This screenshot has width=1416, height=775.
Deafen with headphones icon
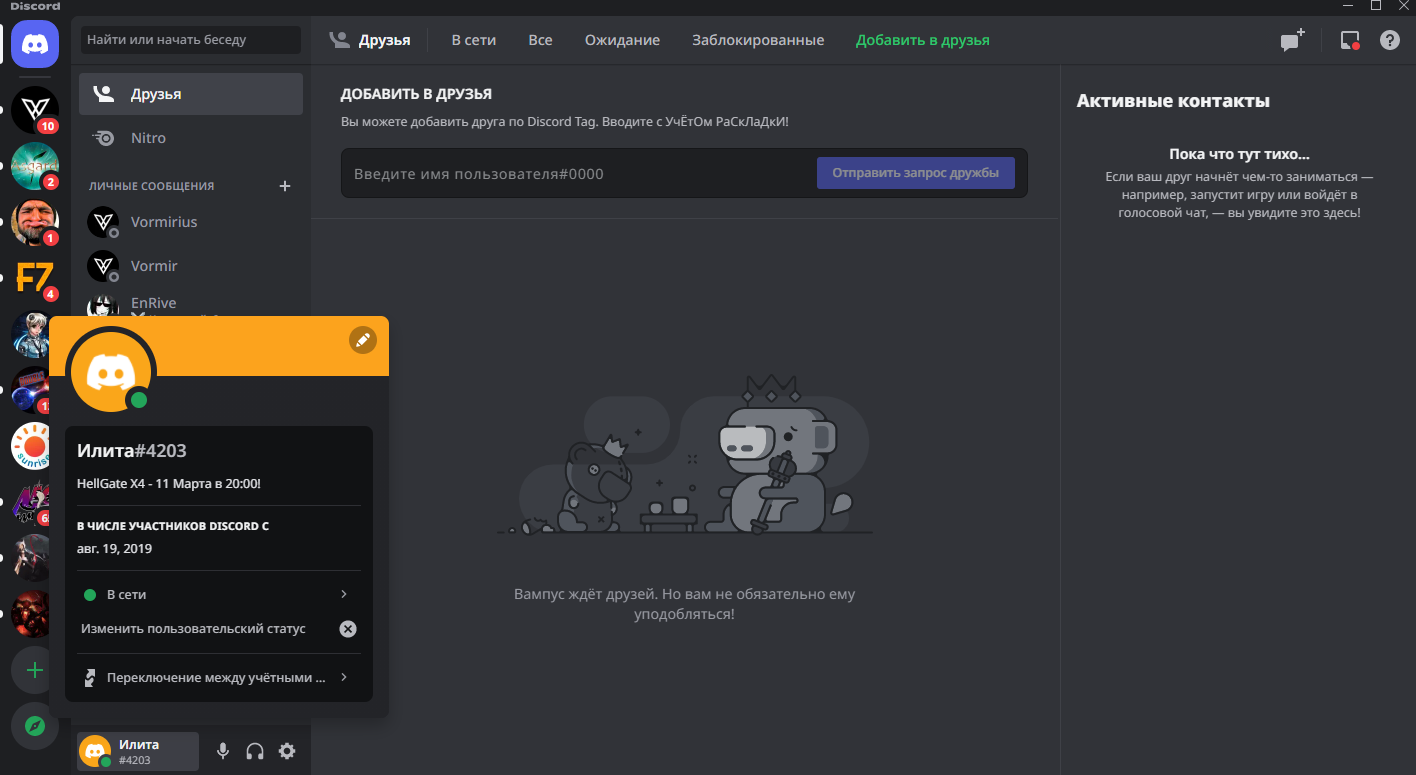pyautogui.click(x=255, y=751)
